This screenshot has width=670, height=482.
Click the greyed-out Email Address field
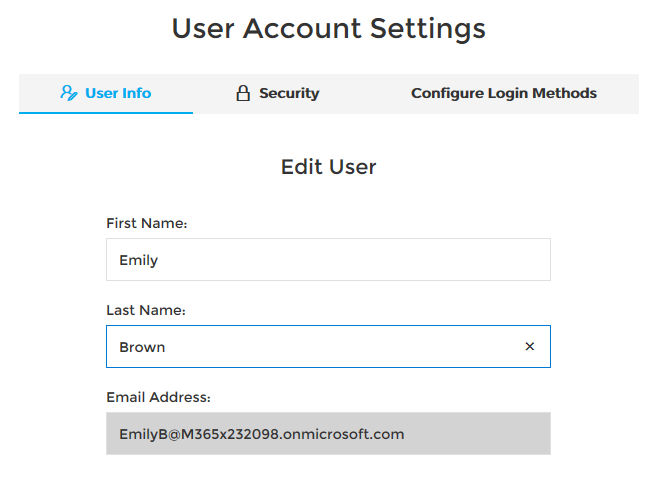328,434
